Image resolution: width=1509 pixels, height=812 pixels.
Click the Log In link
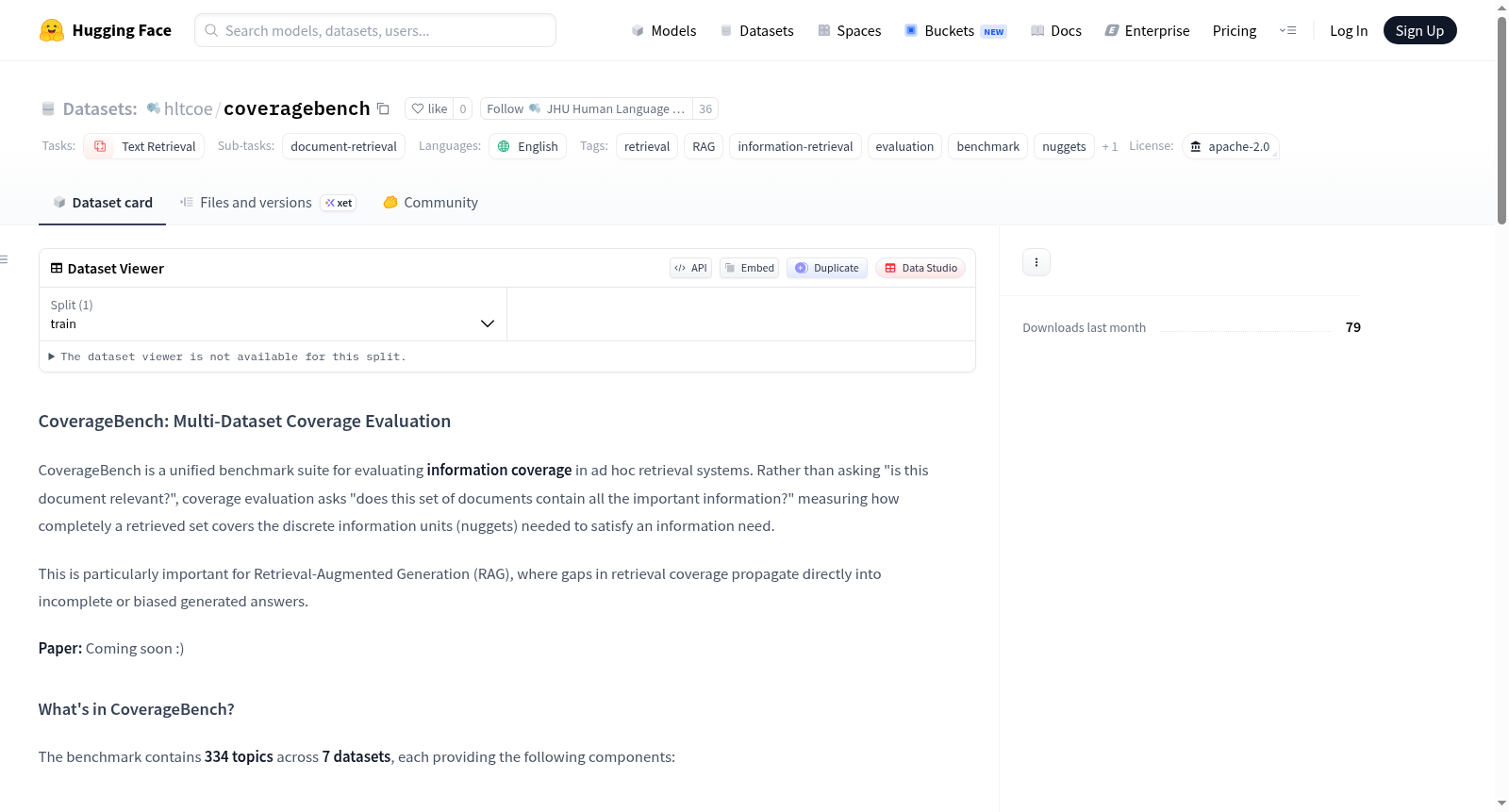1349,30
